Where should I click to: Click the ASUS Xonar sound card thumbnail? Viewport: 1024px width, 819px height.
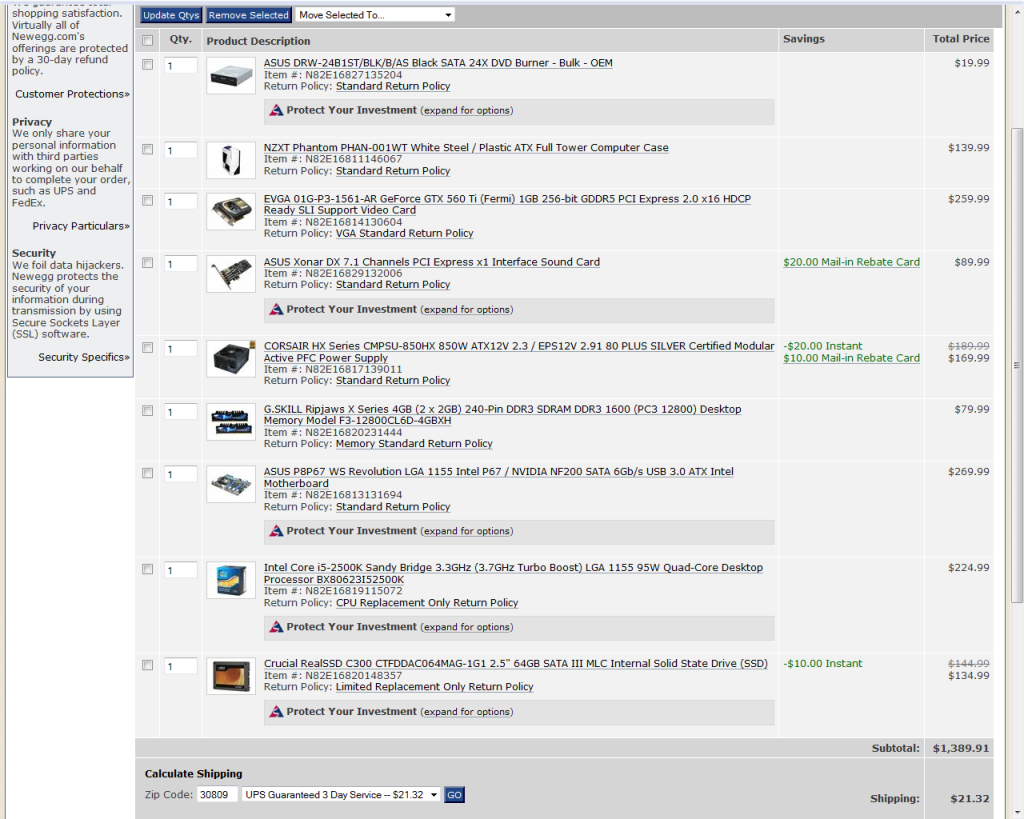click(x=231, y=274)
